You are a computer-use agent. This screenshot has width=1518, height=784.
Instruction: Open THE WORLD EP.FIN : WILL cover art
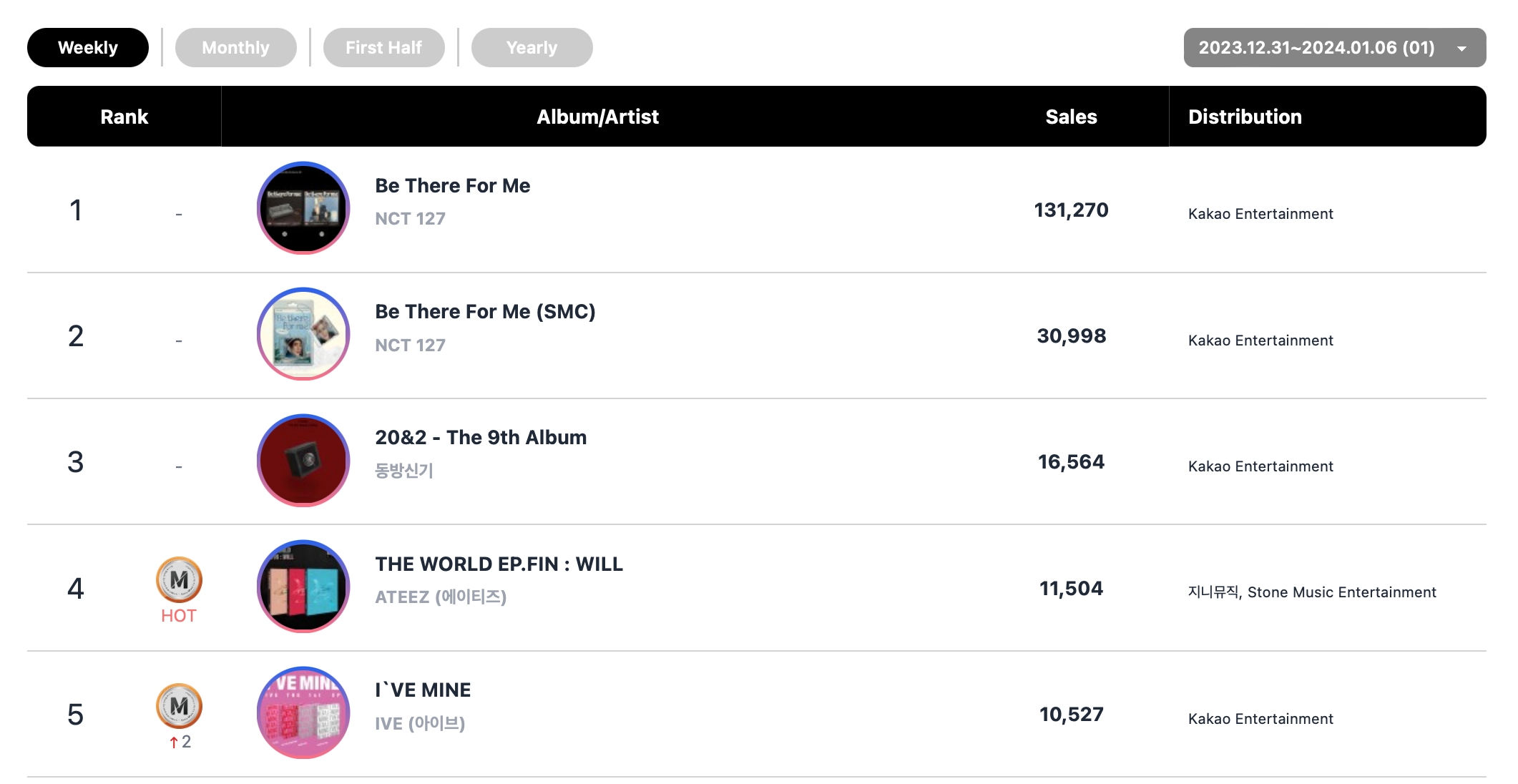pyautogui.click(x=303, y=587)
